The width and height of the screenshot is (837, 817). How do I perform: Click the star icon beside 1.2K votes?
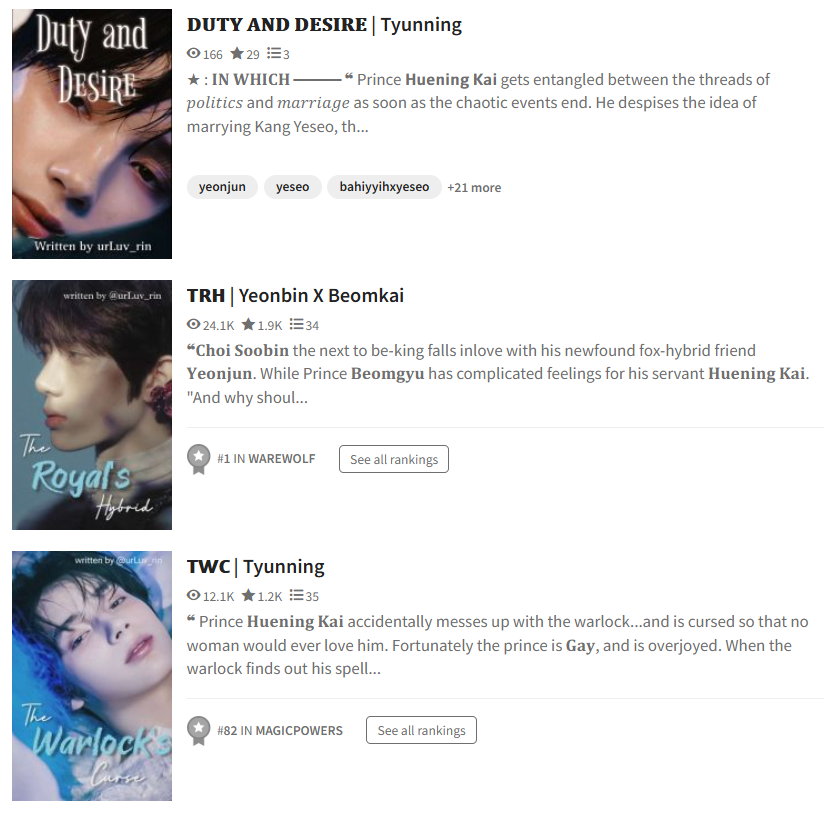248,596
